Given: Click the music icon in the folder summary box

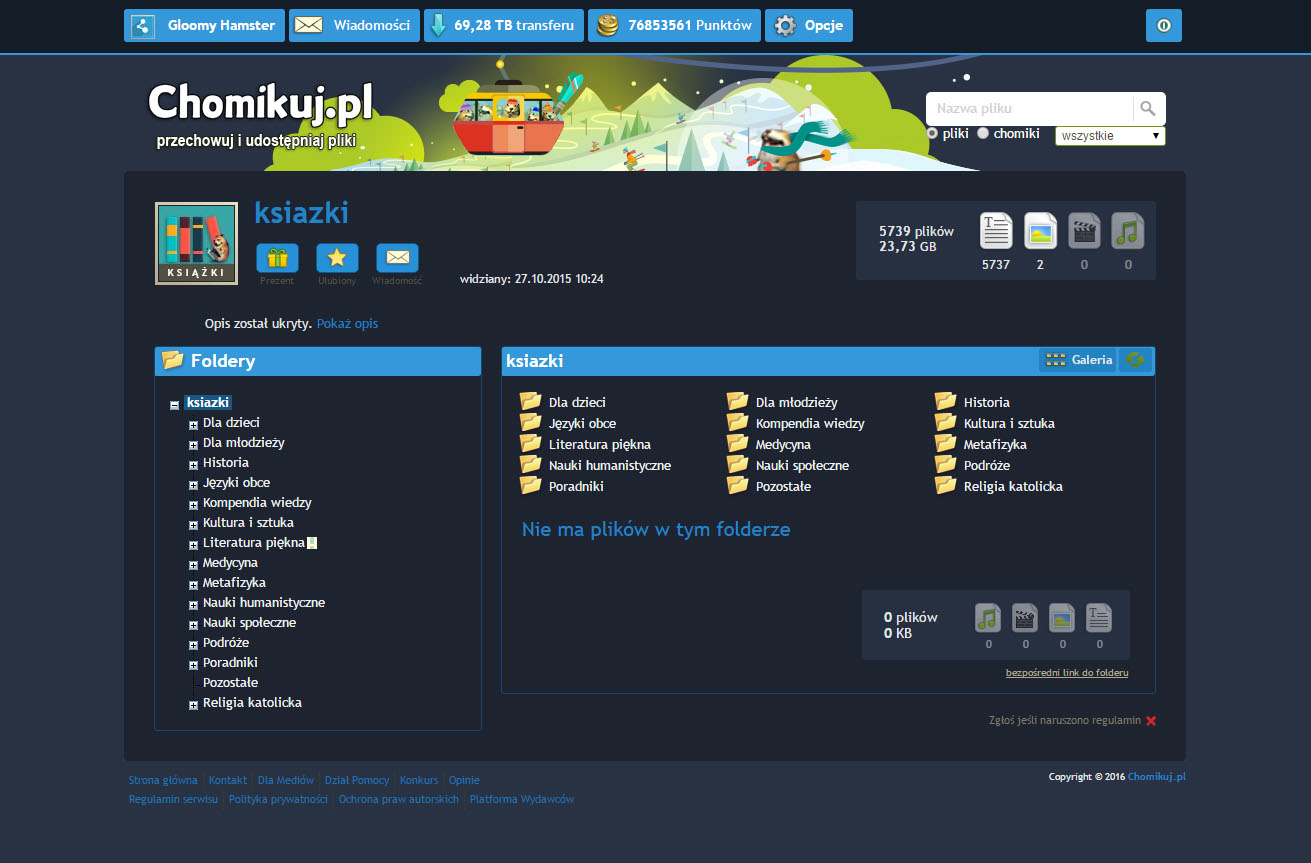Looking at the screenshot, I should pyautogui.click(x=988, y=618).
